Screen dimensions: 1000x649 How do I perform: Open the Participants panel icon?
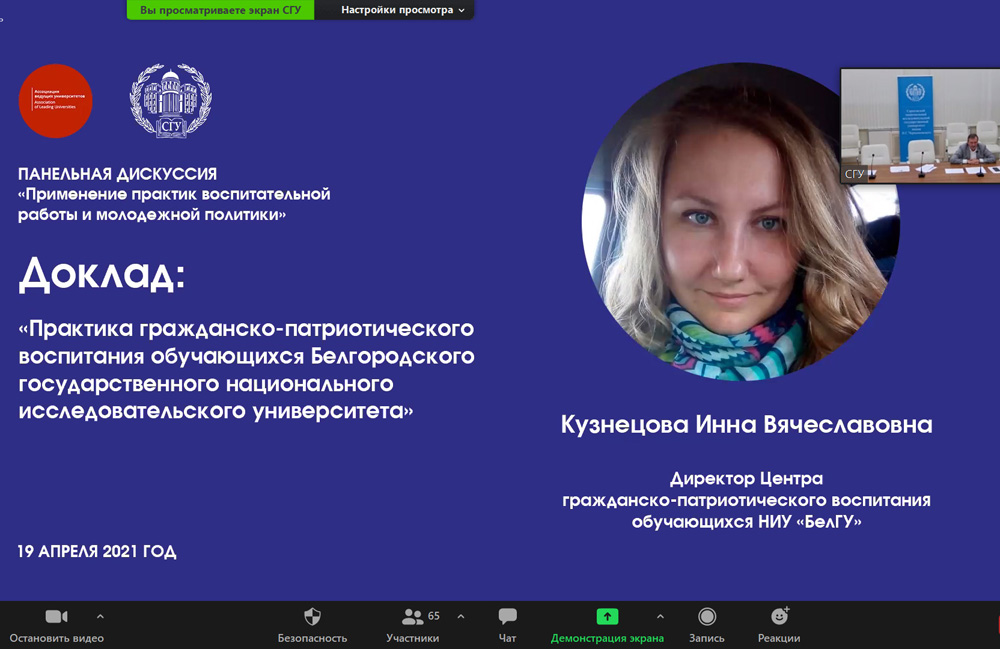(x=412, y=617)
